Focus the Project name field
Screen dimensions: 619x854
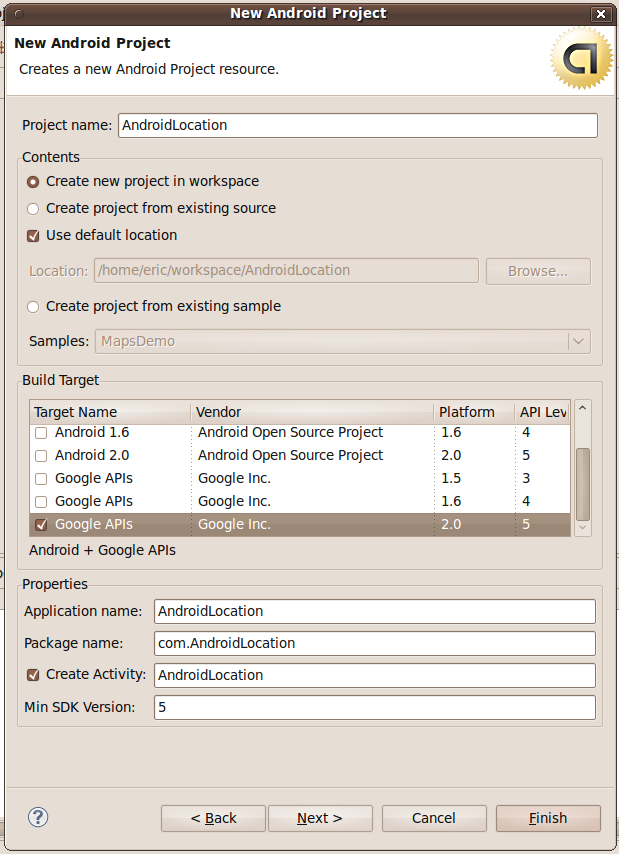(358, 125)
